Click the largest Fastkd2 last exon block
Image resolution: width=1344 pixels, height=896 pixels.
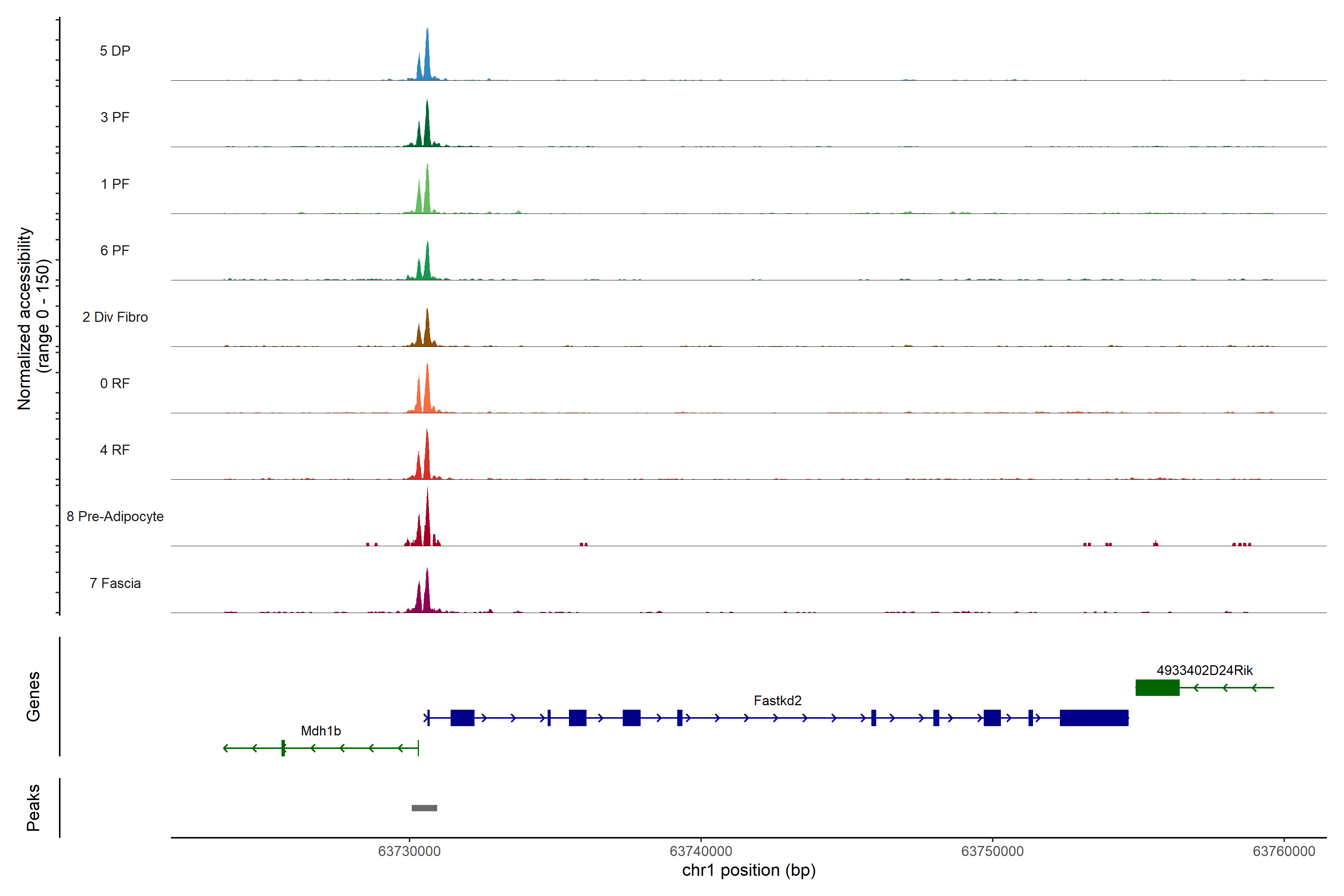(x=1094, y=718)
